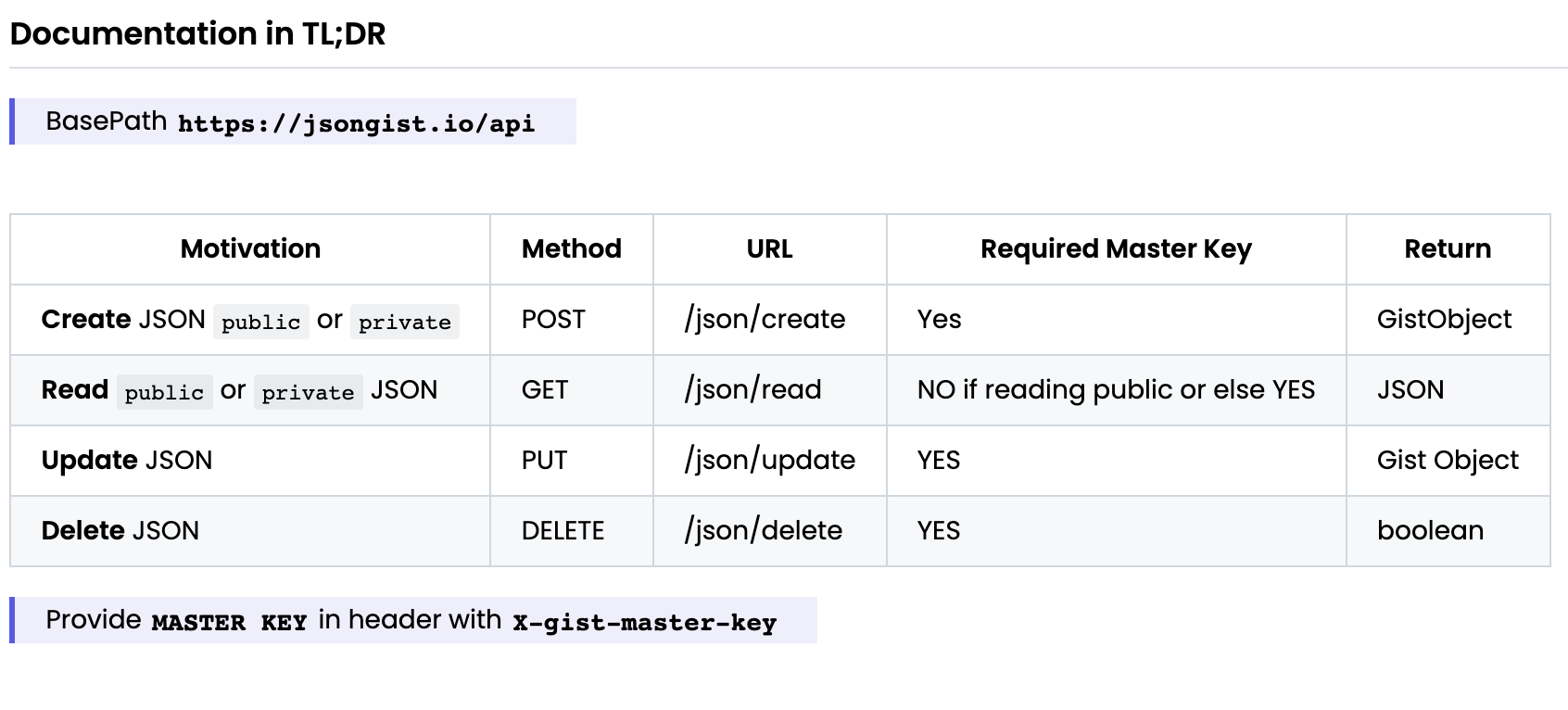The height and width of the screenshot is (710, 1568).
Task: Click 'NO if reading public or else YES'
Action: click(x=1116, y=389)
